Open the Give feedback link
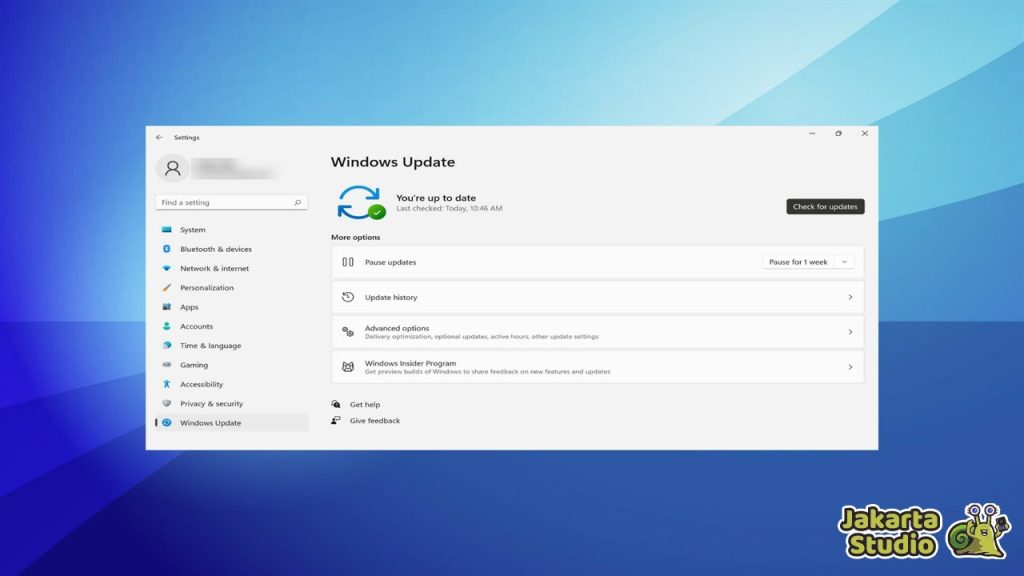 pos(375,421)
